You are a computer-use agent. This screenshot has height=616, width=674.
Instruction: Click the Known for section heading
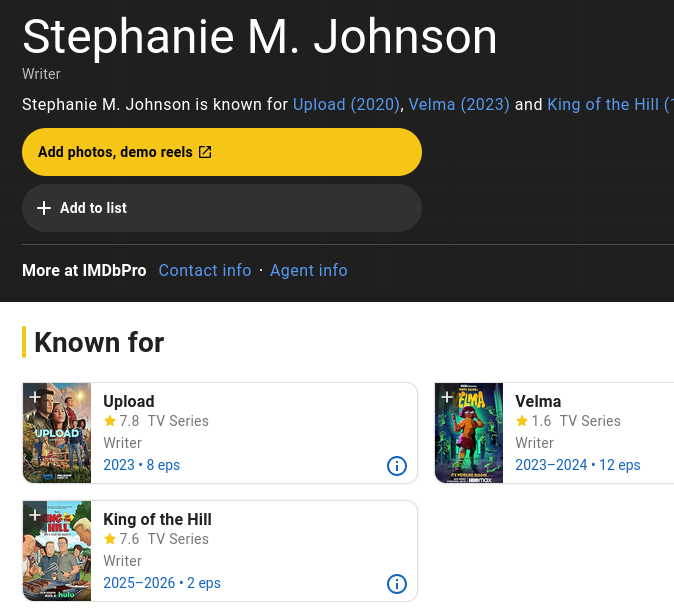point(99,343)
